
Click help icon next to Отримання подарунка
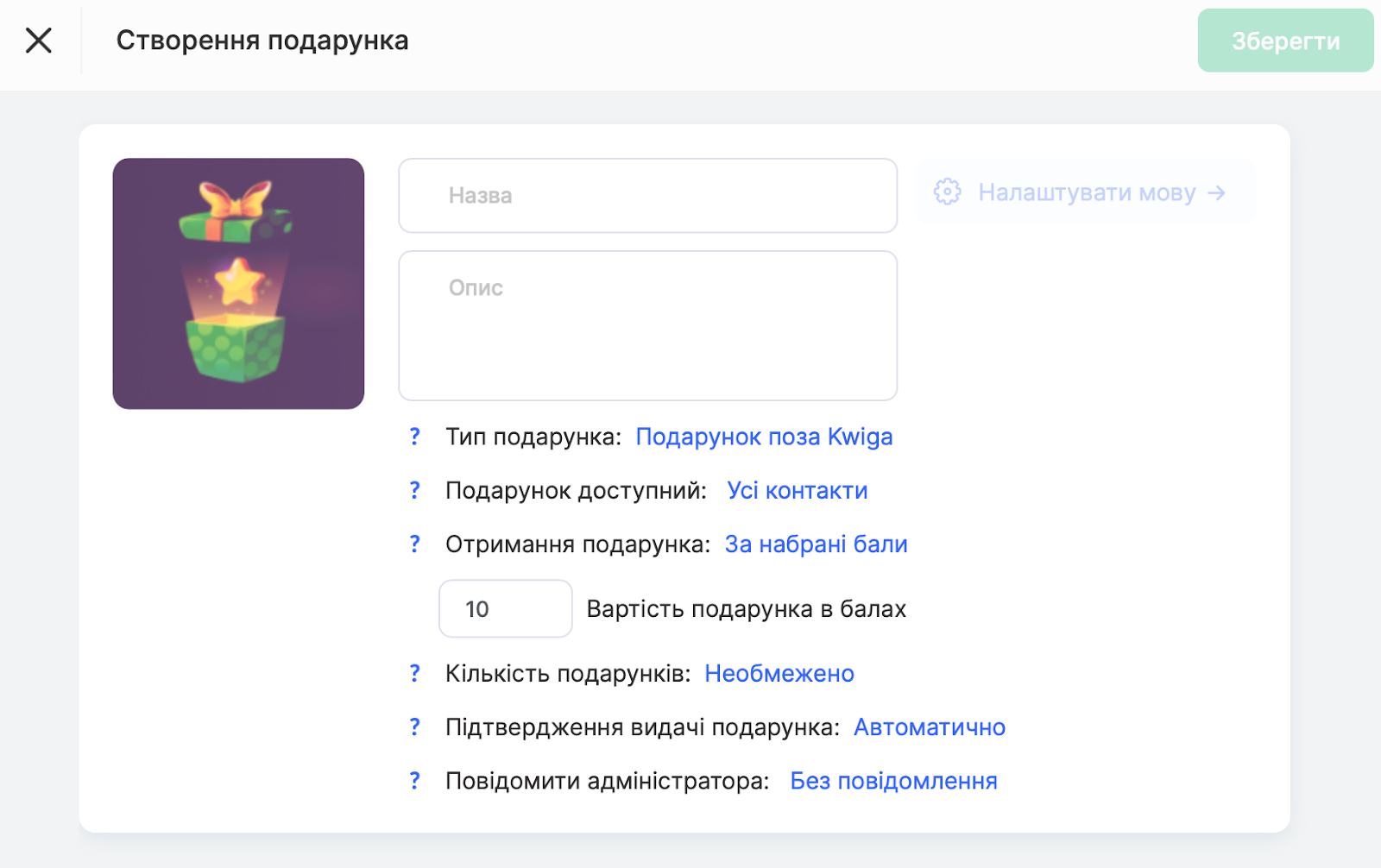pyautogui.click(x=415, y=544)
